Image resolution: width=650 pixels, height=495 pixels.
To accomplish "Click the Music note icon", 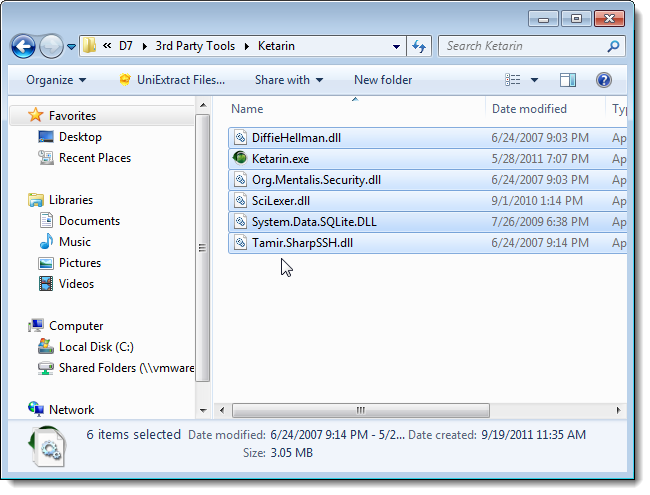I will tap(46, 241).
